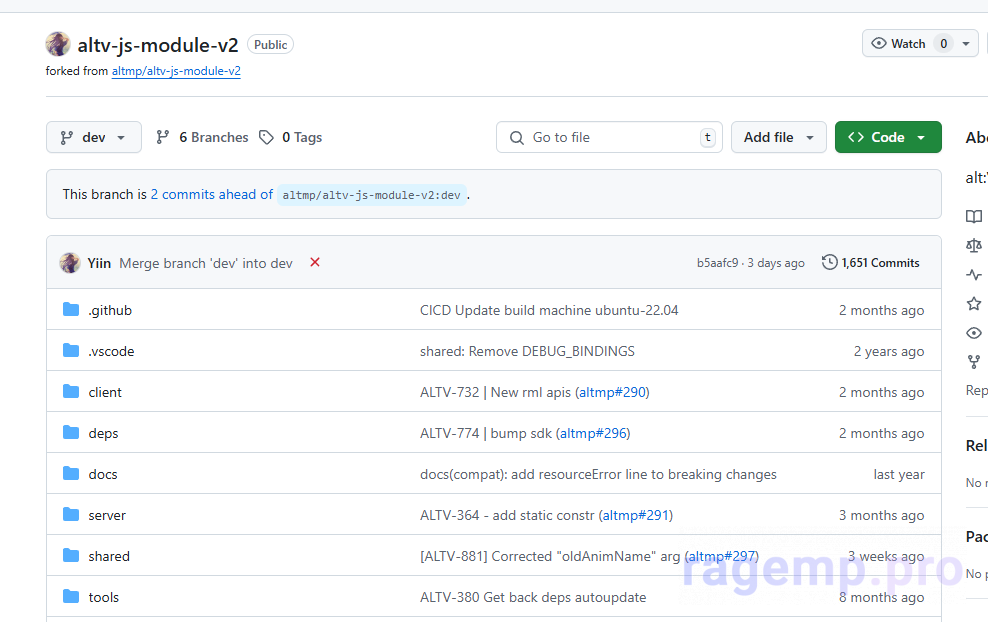Open the dev branch selector dropdown
This screenshot has width=988, height=622.
click(x=94, y=137)
